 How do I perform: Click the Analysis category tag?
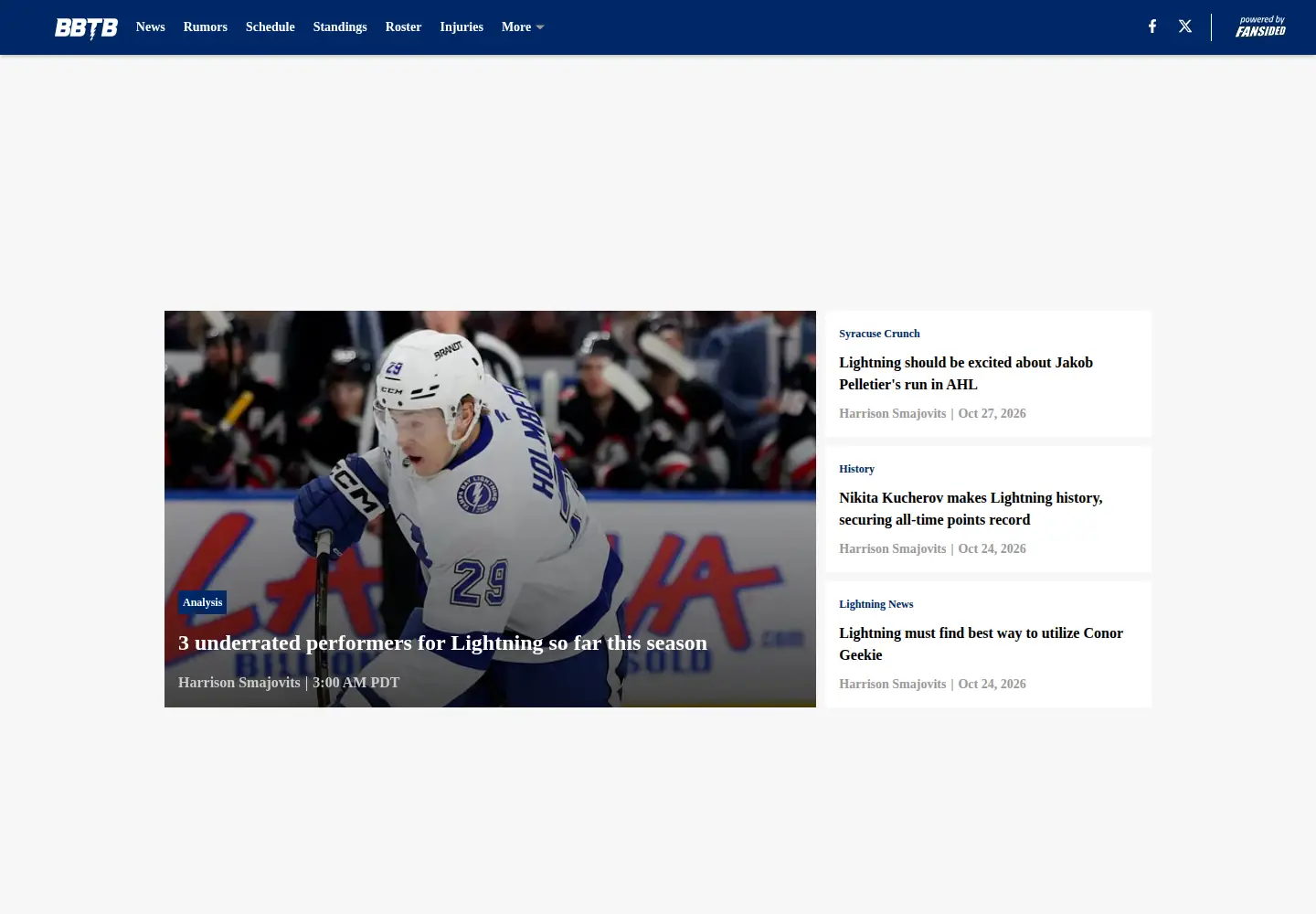click(202, 602)
